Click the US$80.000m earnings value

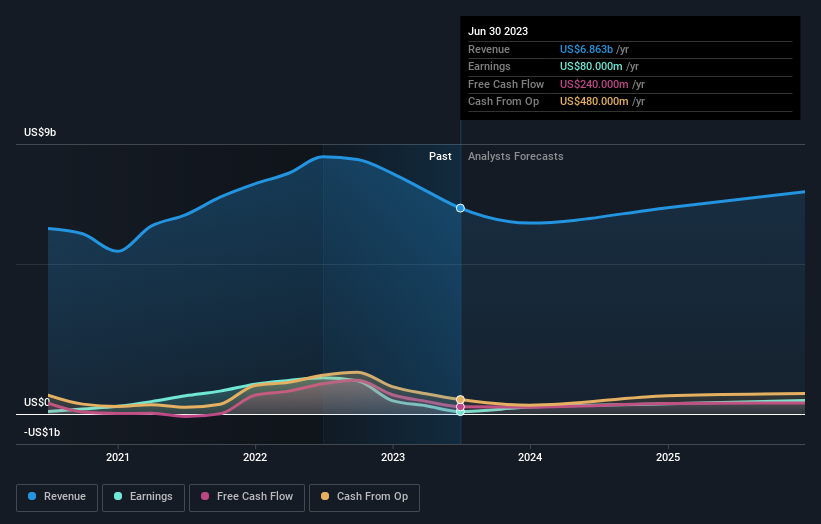coord(591,66)
